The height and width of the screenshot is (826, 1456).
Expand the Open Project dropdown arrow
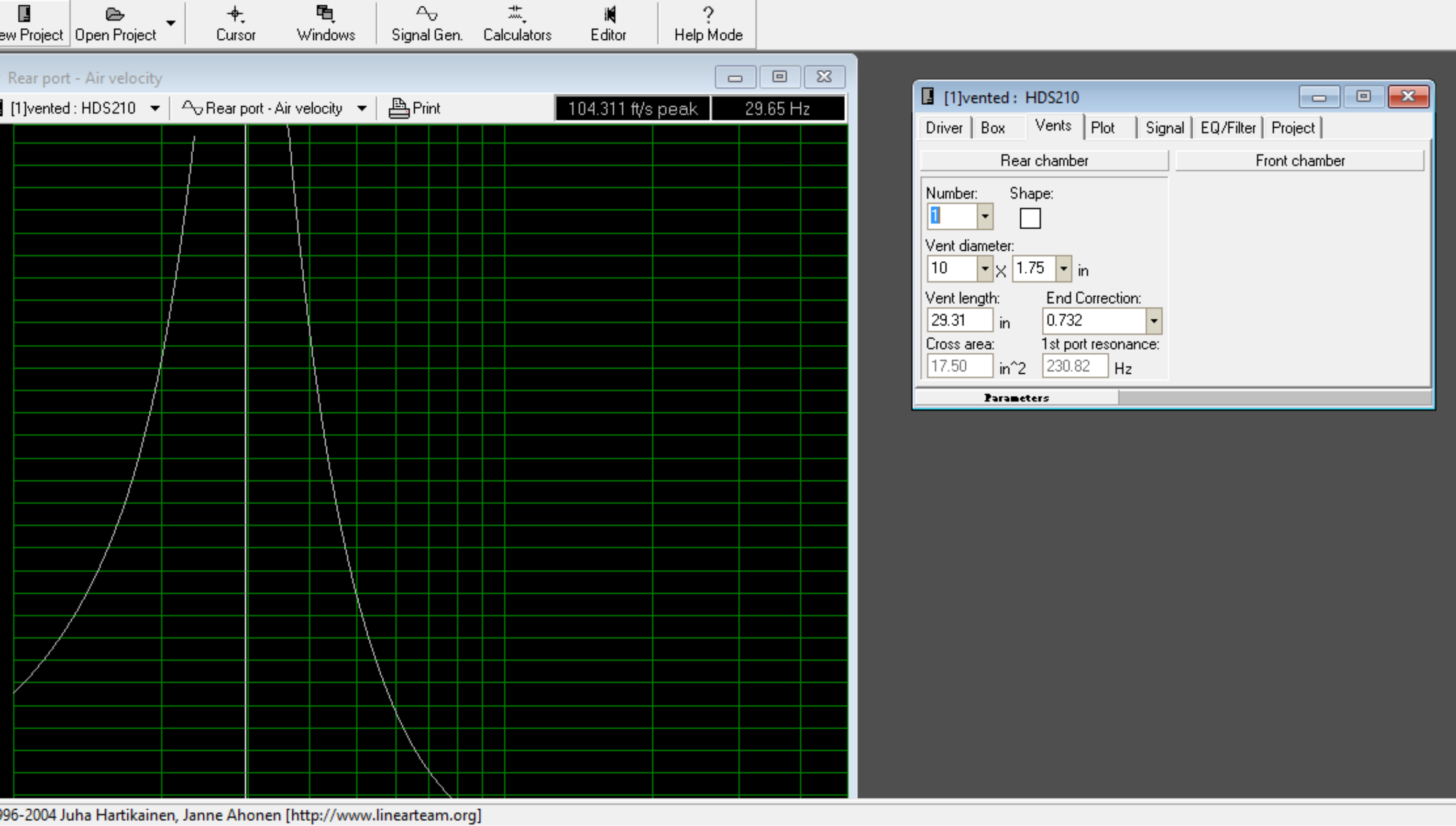tap(171, 23)
